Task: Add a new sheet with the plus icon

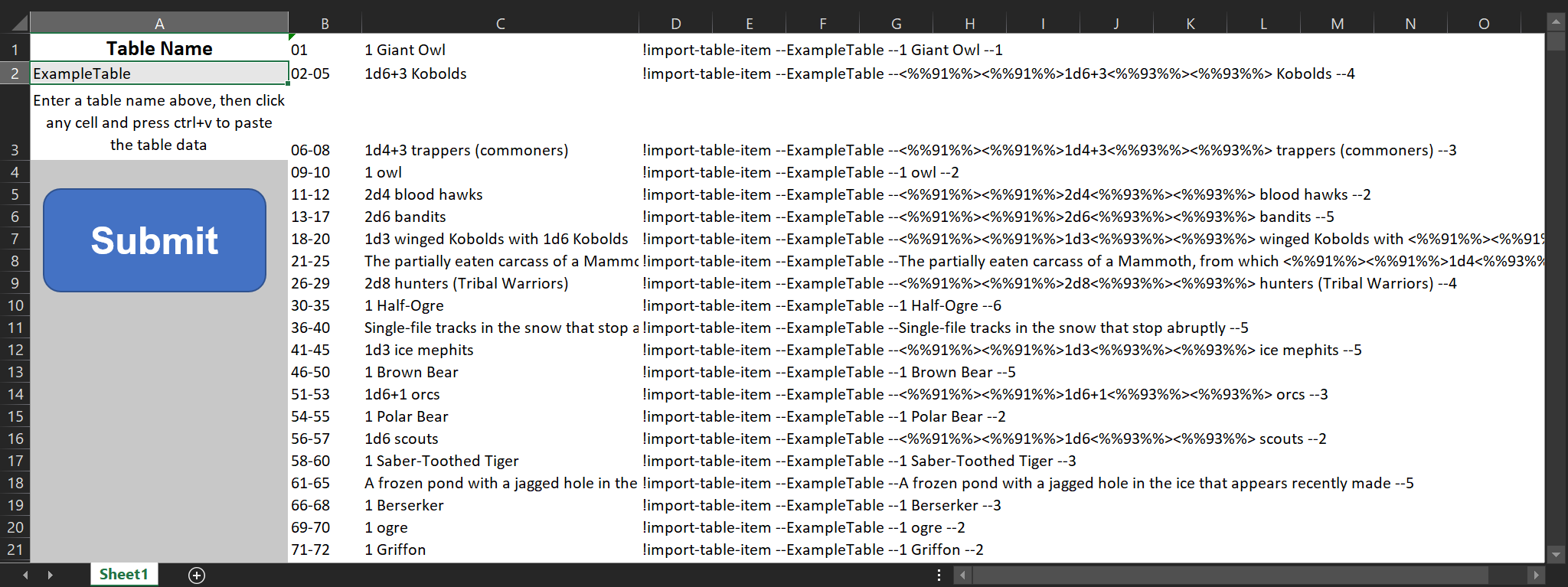Action: (x=197, y=576)
